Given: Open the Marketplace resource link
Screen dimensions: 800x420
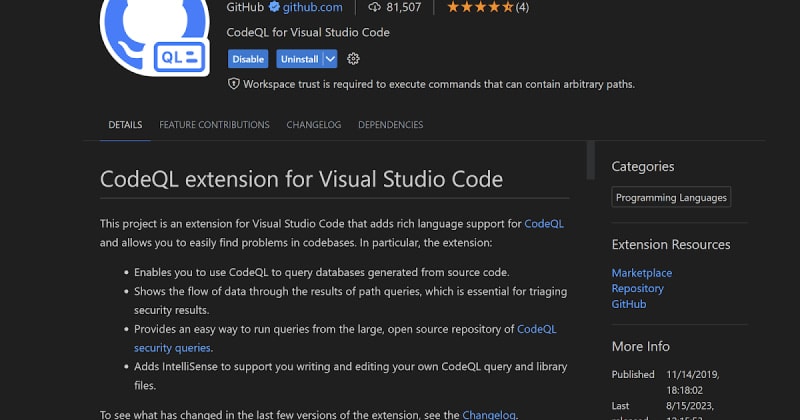Looking at the screenshot, I should 641,273.
